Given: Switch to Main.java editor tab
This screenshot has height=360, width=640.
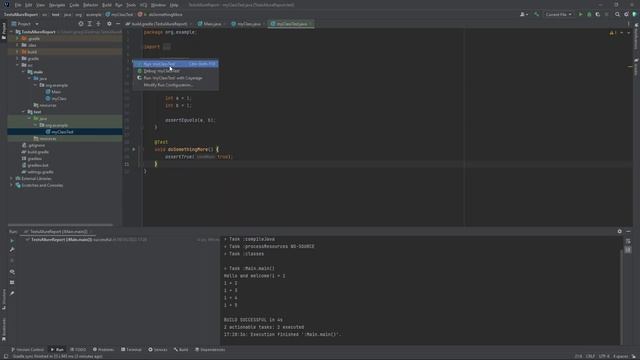Looking at the screenshot, I should click(212, 24).
